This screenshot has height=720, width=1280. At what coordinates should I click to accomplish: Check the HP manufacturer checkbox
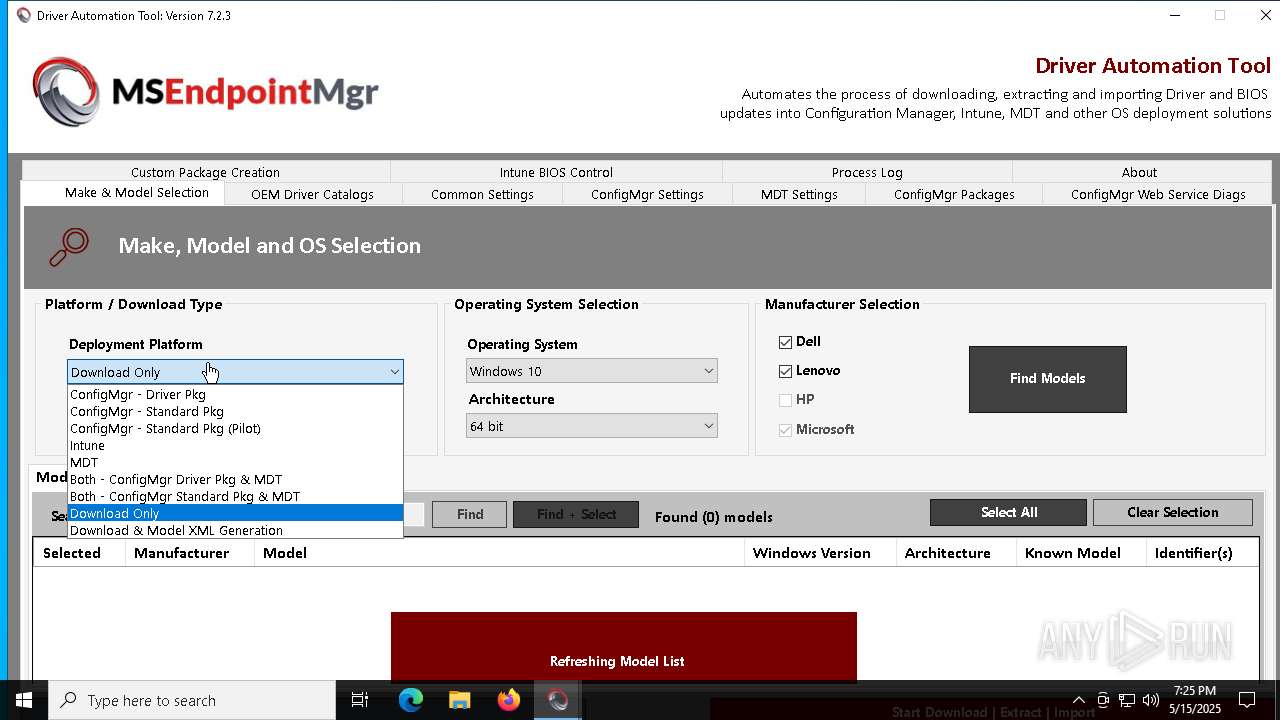pos(785,400)
